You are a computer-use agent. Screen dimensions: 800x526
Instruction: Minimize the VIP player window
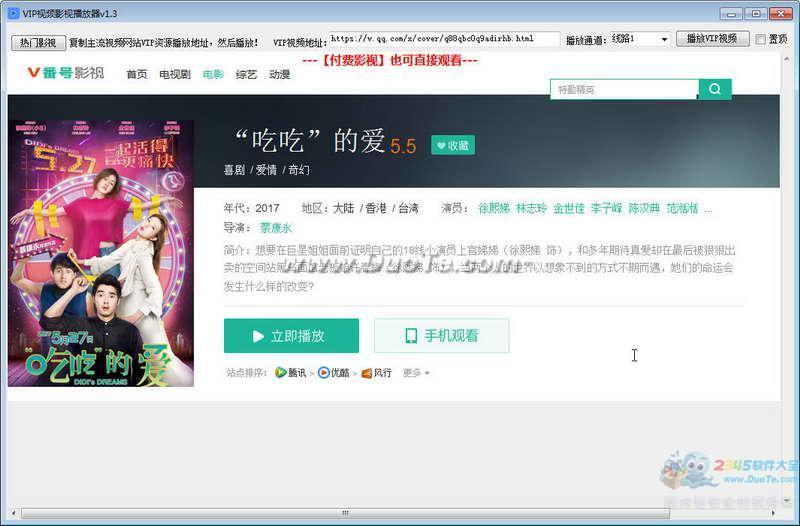(x=732, y=14)
